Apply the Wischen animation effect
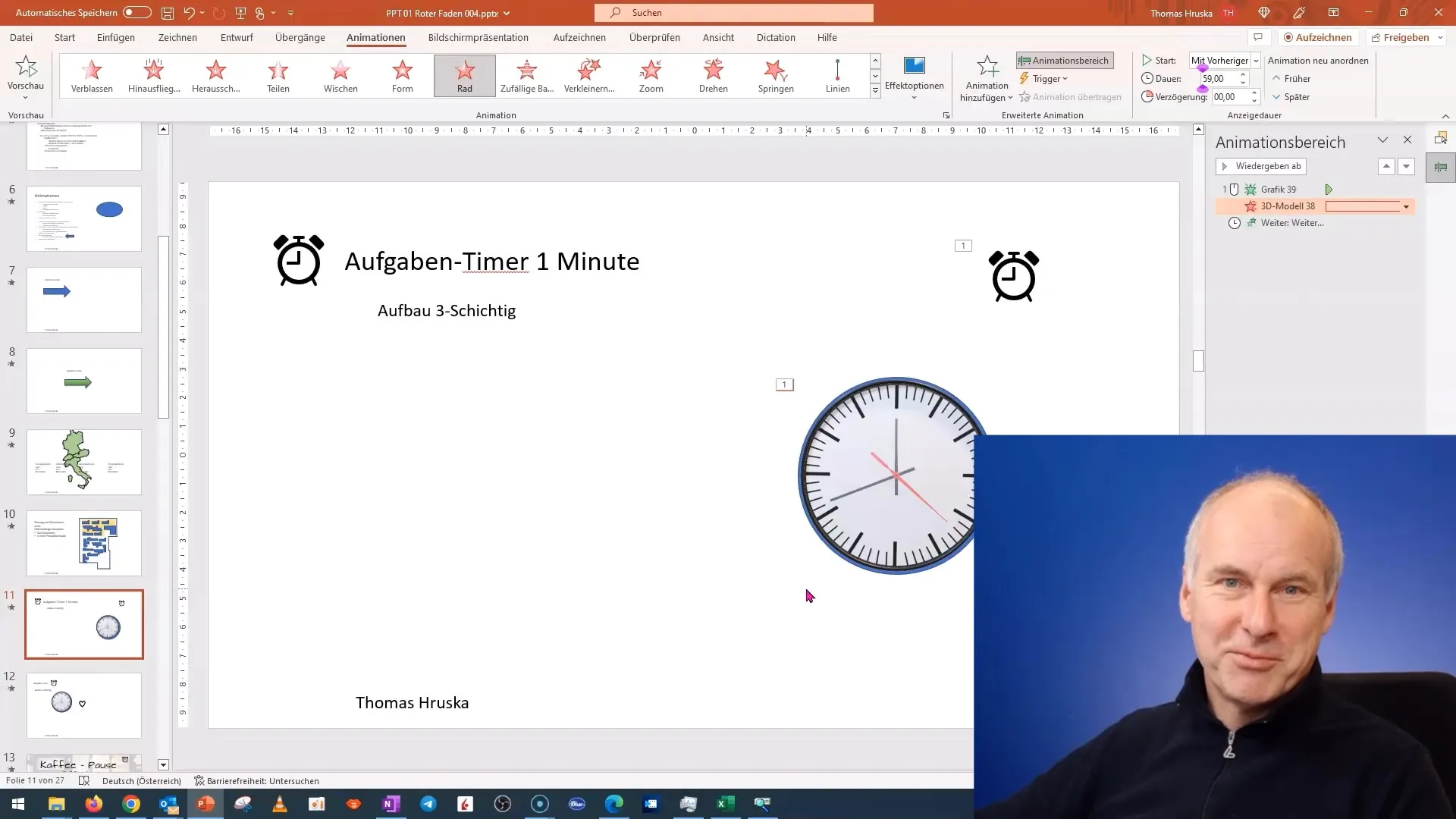 [x=340, y=76]
